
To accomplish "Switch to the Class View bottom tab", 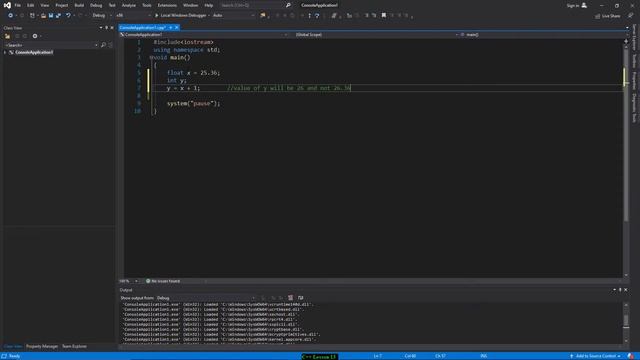I will (13, 346).
